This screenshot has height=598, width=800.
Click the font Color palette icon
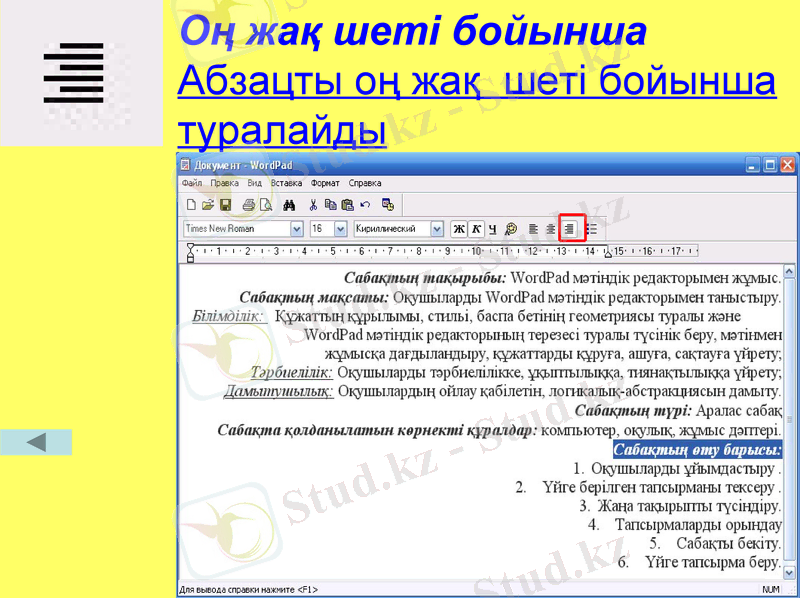click(509, 227)
